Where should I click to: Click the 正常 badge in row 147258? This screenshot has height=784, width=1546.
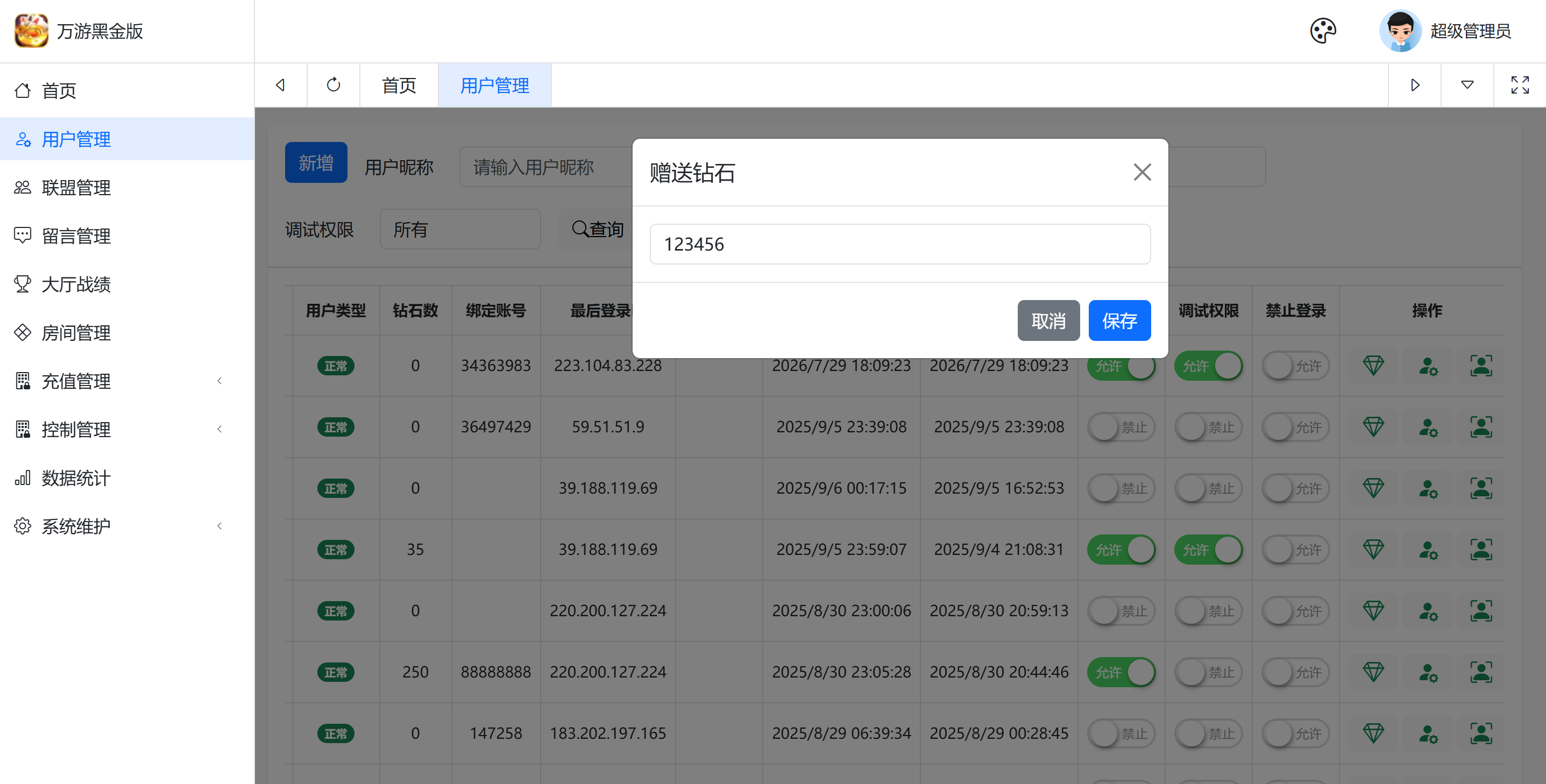[x=336, y=733]
